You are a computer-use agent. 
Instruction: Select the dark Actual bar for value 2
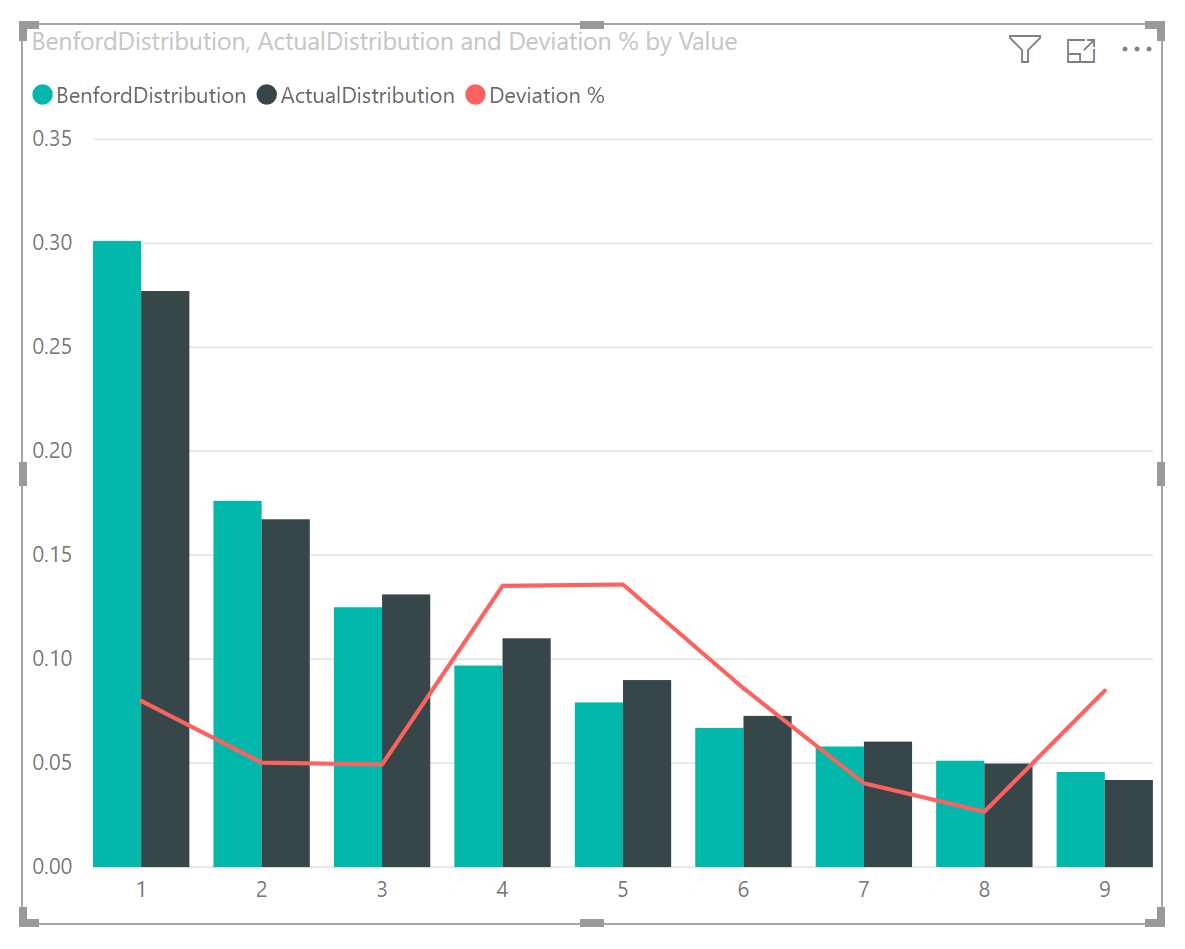[286, 693]
